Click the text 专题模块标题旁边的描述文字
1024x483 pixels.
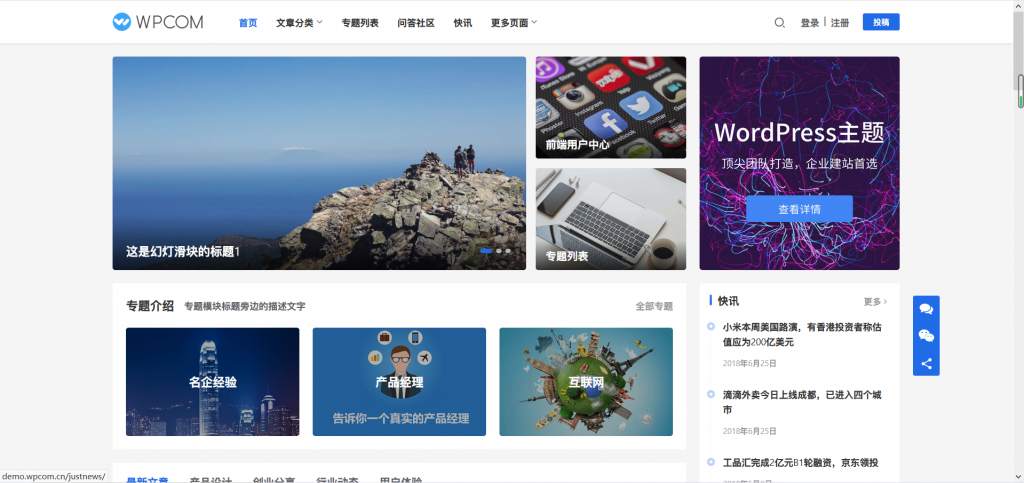click(244, 306)
